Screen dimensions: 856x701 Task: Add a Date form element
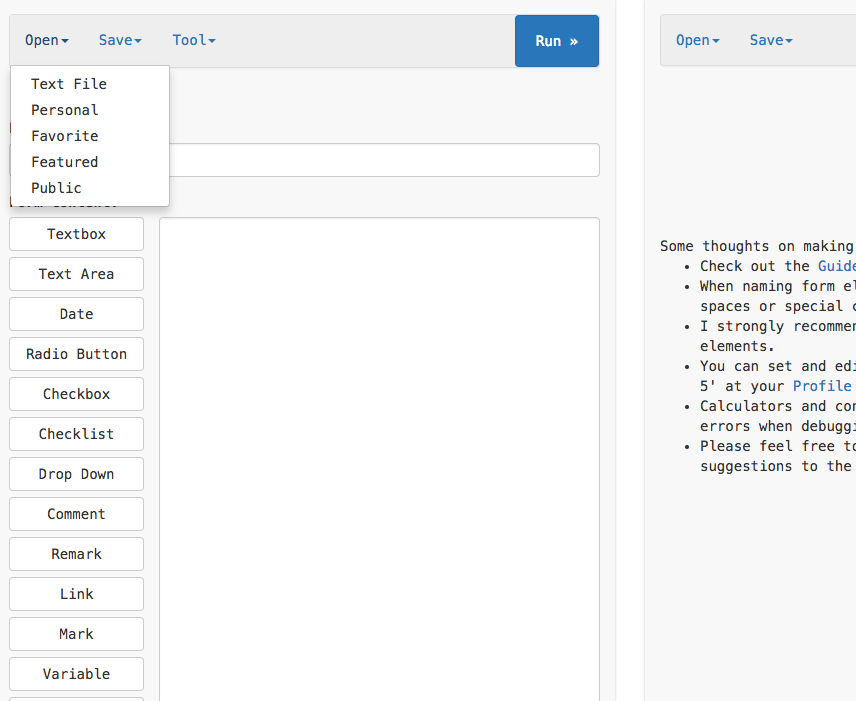[x=76, y=314]
